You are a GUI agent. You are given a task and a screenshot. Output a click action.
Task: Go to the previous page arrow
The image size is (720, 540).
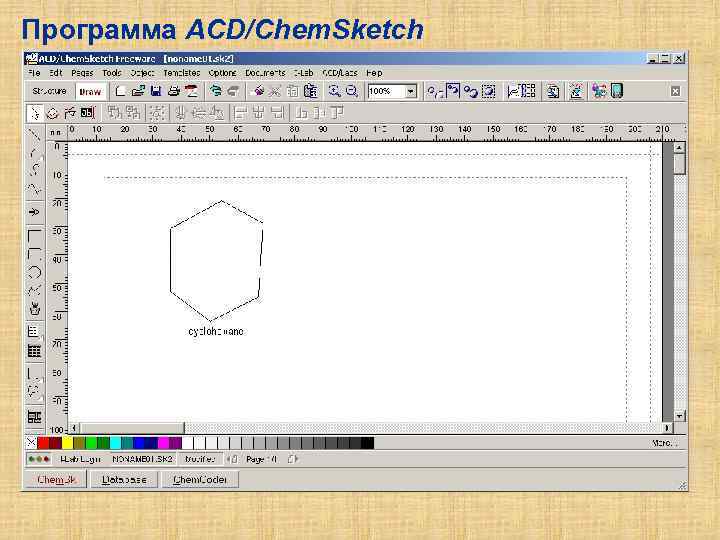(234, 459)
